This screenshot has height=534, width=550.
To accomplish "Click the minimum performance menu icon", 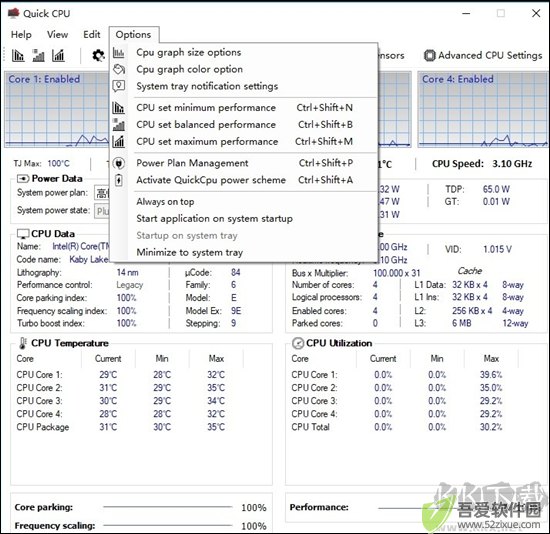I will pos(119,107).
